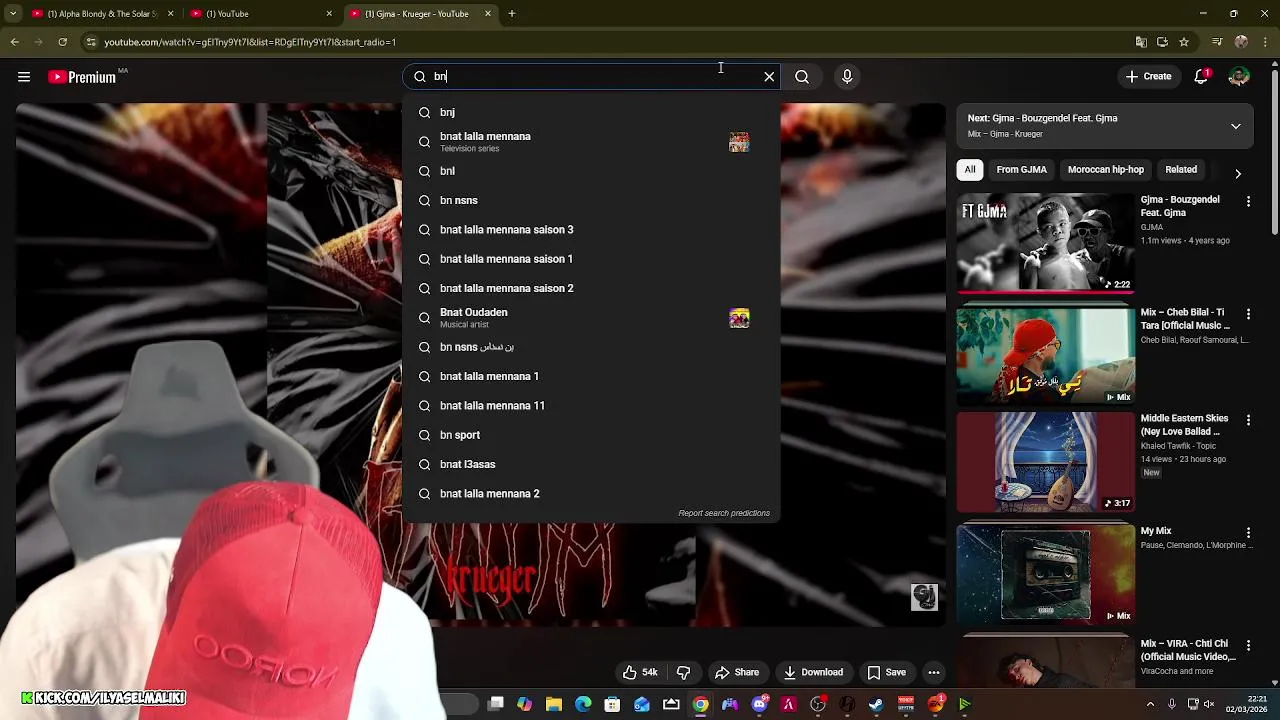Pick 'Bnat Oudaden' Musical artist suggestion
The height and width of the screenshot is (720, 1280).
[x=590, y=318]
